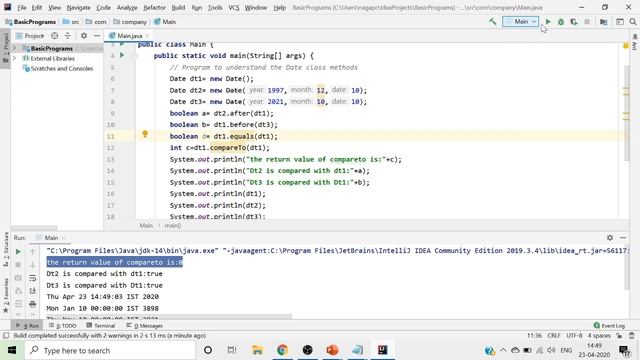Screen dimensions: 640x360
Task: Click the up-the-stack-trace arrow in Run panel
Action: pos(33,252)
